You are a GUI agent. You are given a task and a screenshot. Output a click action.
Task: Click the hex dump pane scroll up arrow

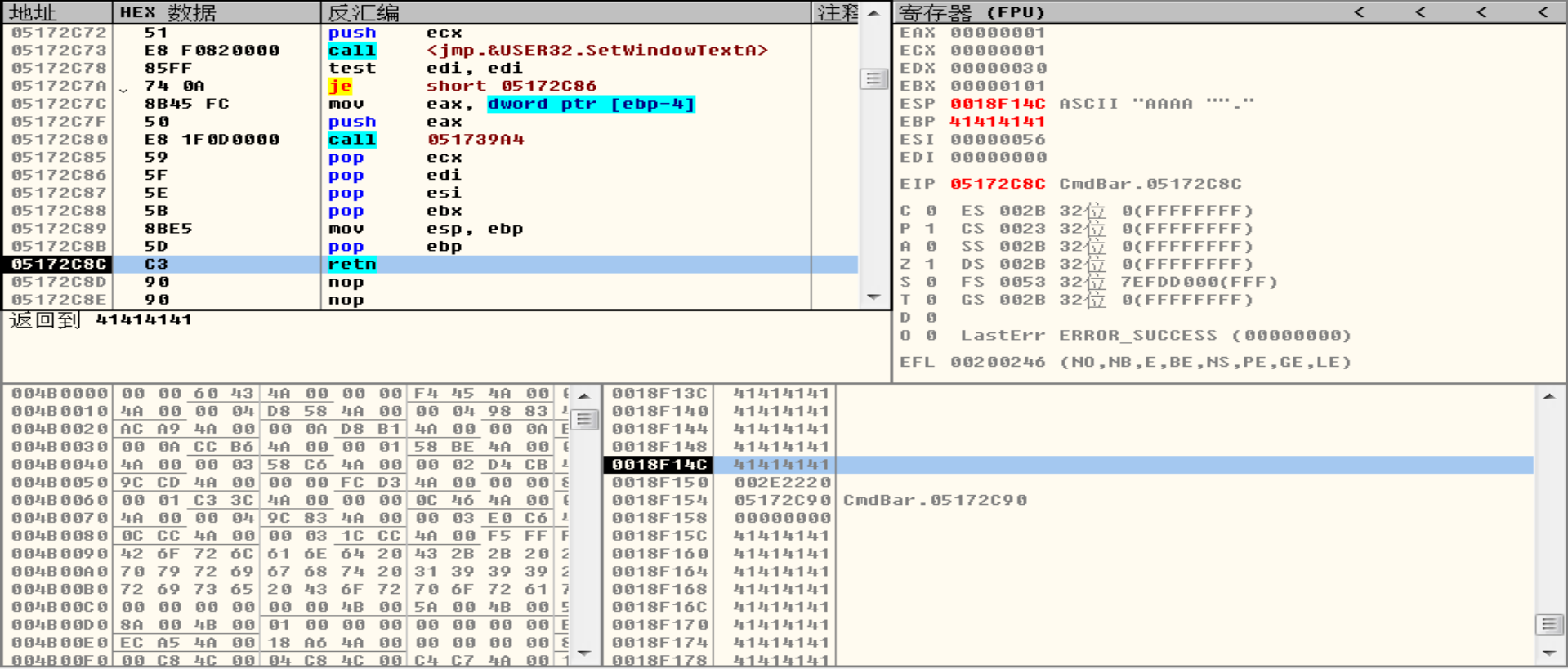coord(583,396)
